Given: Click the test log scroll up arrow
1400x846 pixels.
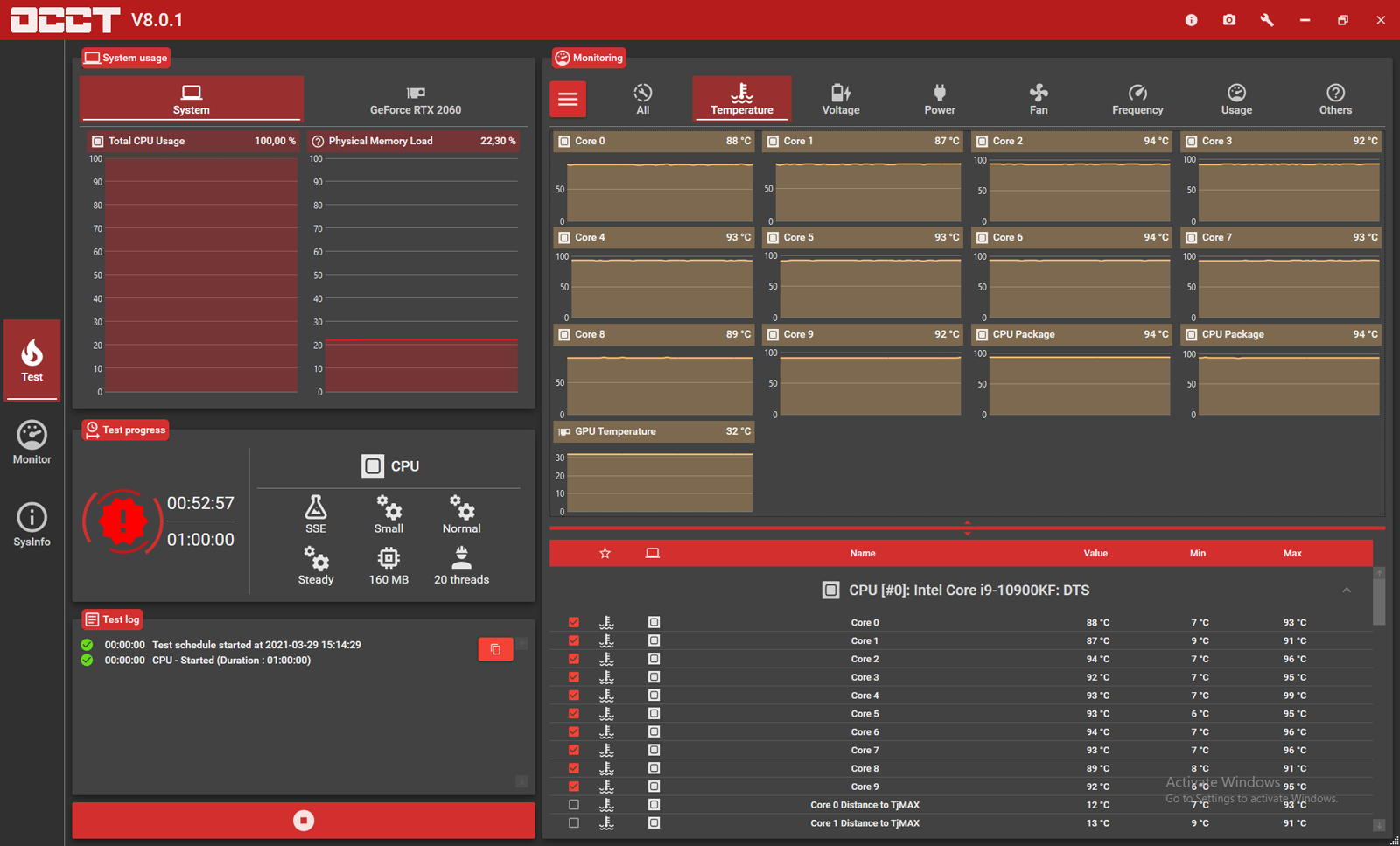Looking at the screenshot, I should pos(521,644).
